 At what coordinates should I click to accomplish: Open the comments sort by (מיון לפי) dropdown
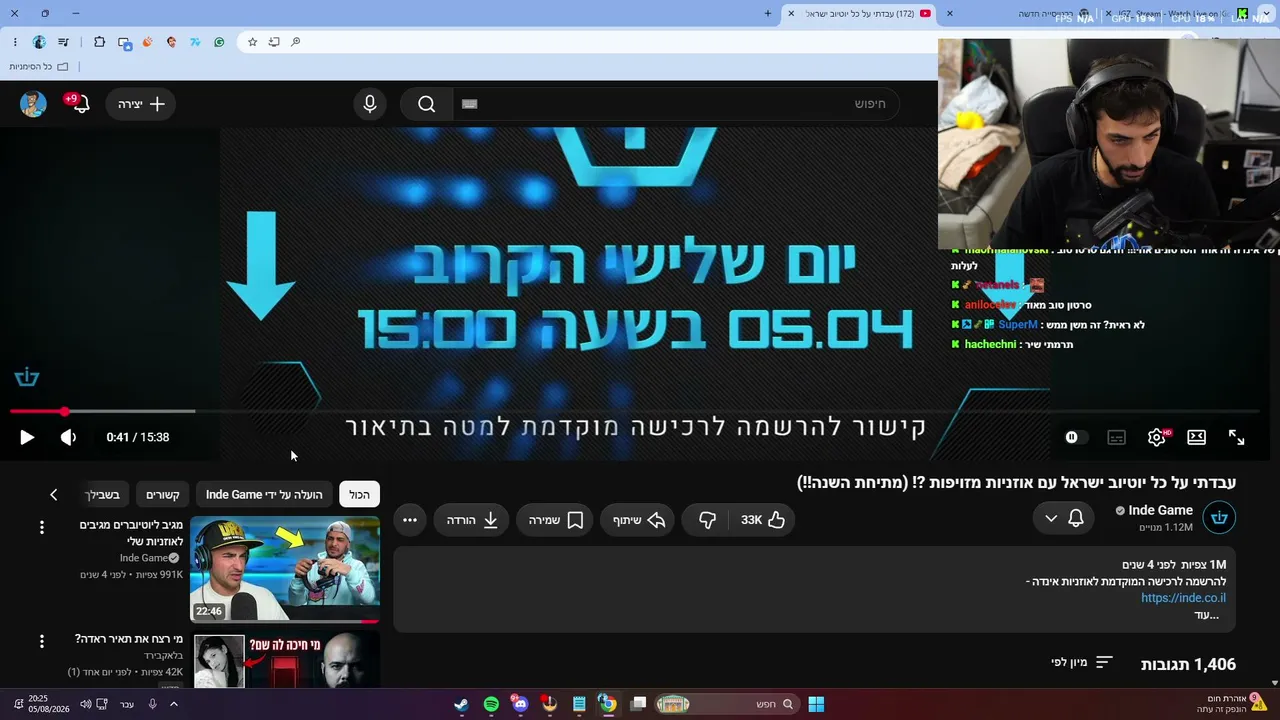(1083, 663)
